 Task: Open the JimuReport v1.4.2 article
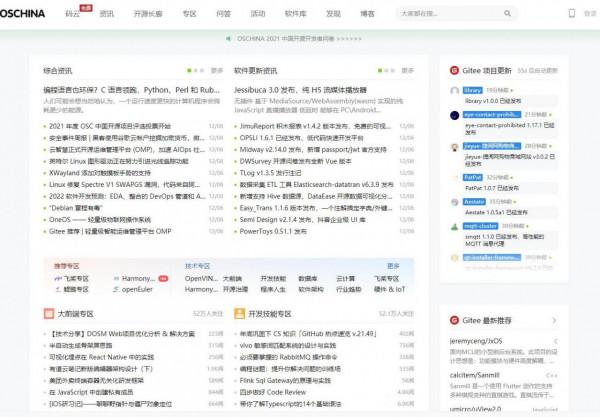click(x=315, y=126)
